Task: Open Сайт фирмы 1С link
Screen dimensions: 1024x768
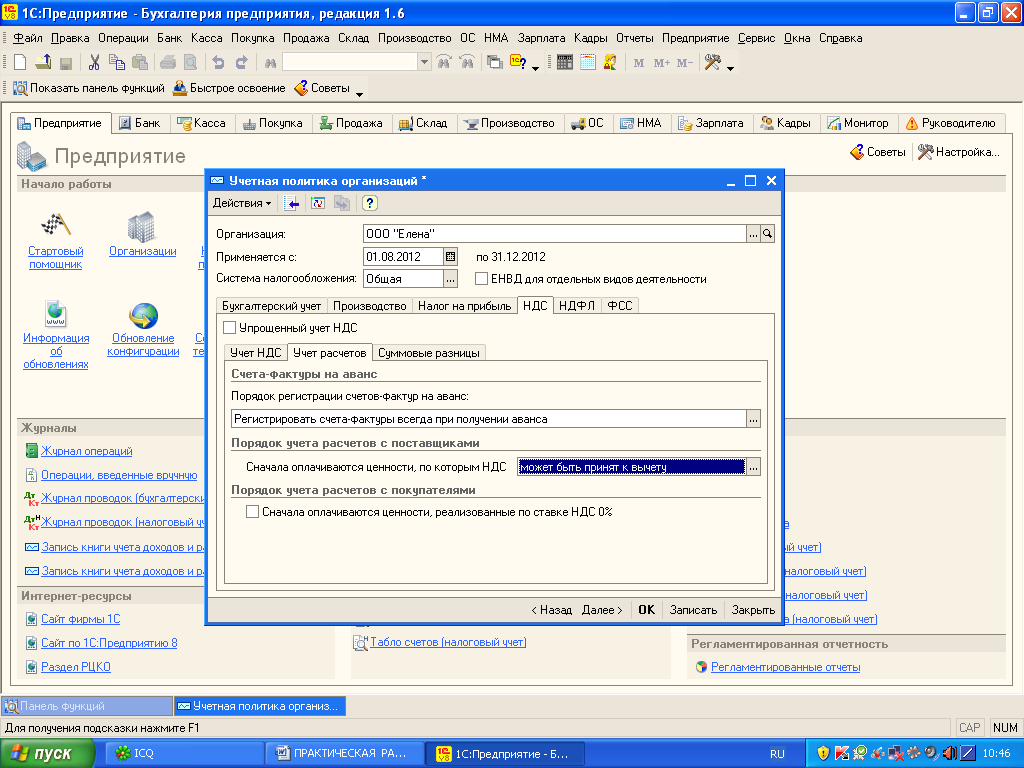Action: (x=80, y=619)
